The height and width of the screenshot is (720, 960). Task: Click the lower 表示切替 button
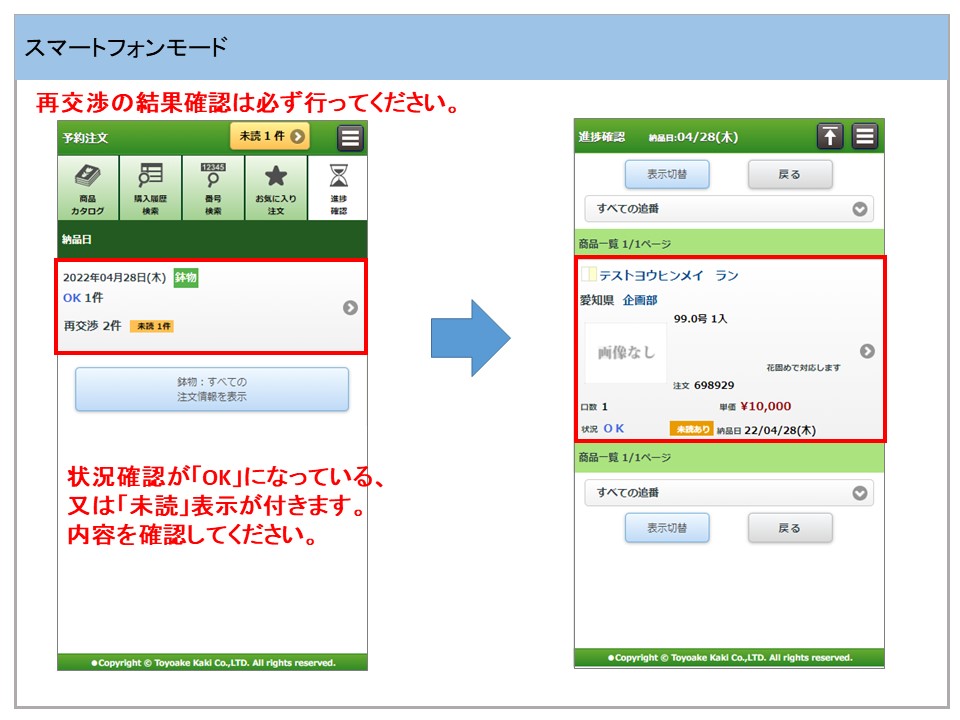point(667,528)
